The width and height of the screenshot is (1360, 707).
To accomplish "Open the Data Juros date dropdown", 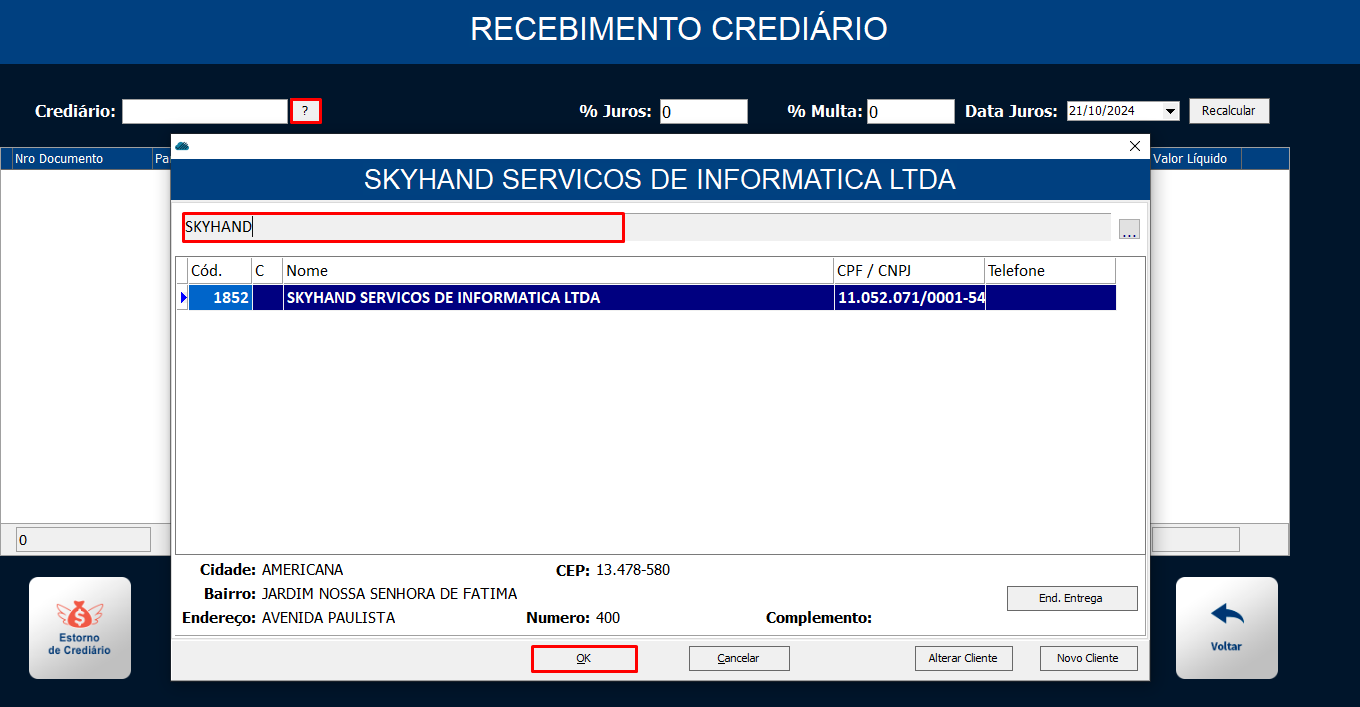I will (1171, 111).
